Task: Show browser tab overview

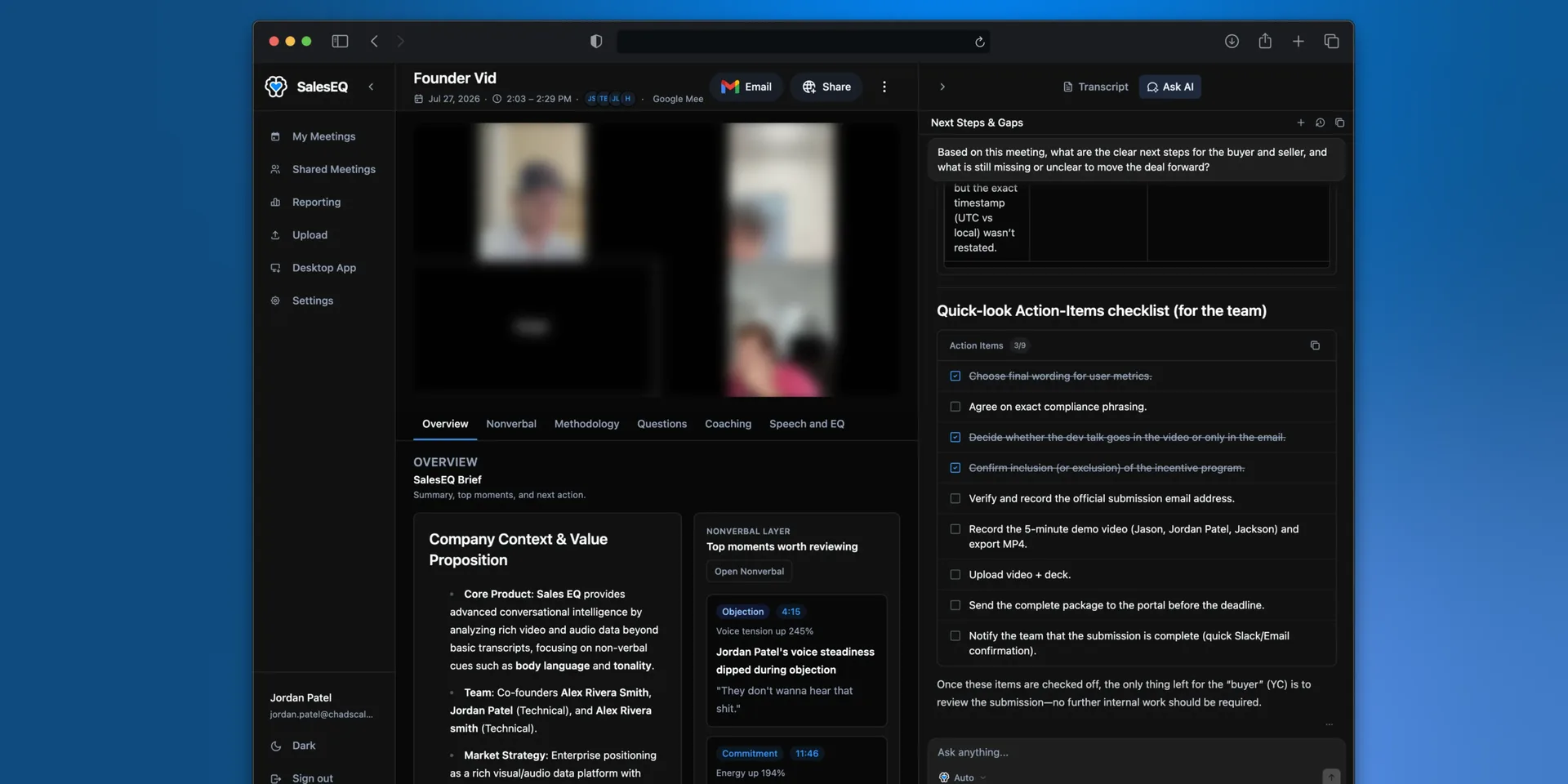Action: point(1331,42)
